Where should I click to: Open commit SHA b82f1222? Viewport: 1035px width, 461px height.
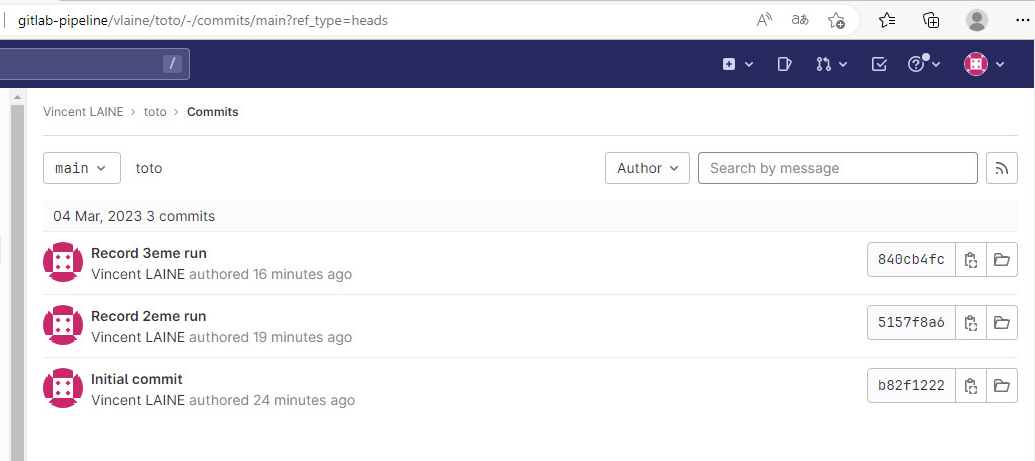click(x=912, y=385)
